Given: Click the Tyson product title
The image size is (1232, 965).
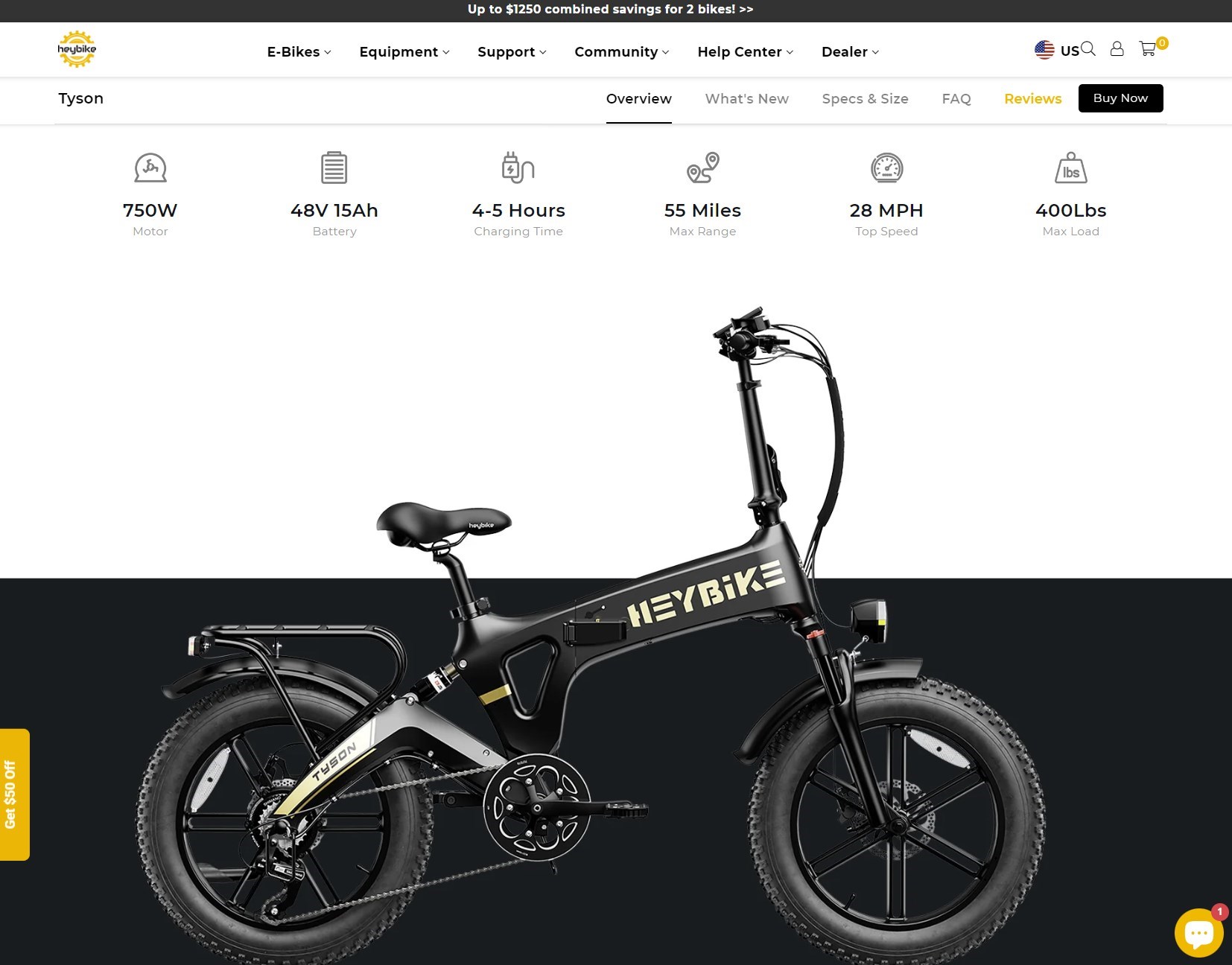Looking at the screenshot, I should [x=81, y=98].
